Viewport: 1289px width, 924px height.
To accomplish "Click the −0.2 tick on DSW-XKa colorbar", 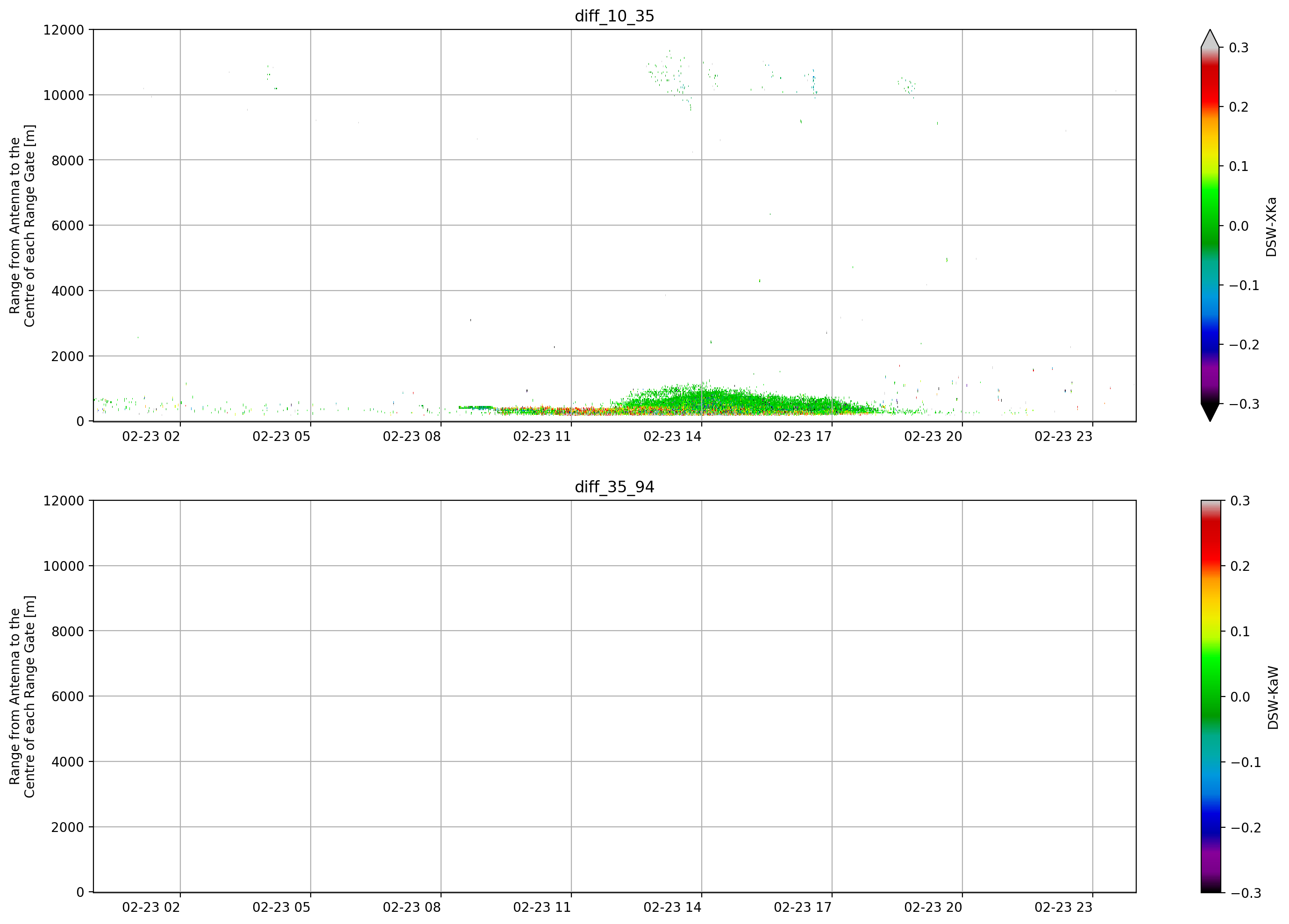I will (x=1244, y=345).
